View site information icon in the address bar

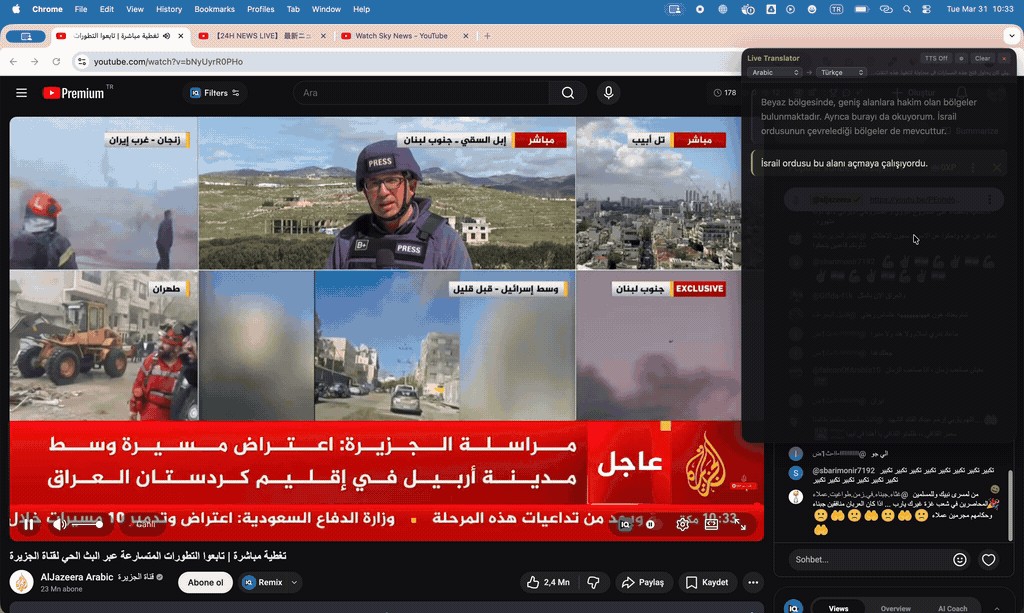(82, 61)
